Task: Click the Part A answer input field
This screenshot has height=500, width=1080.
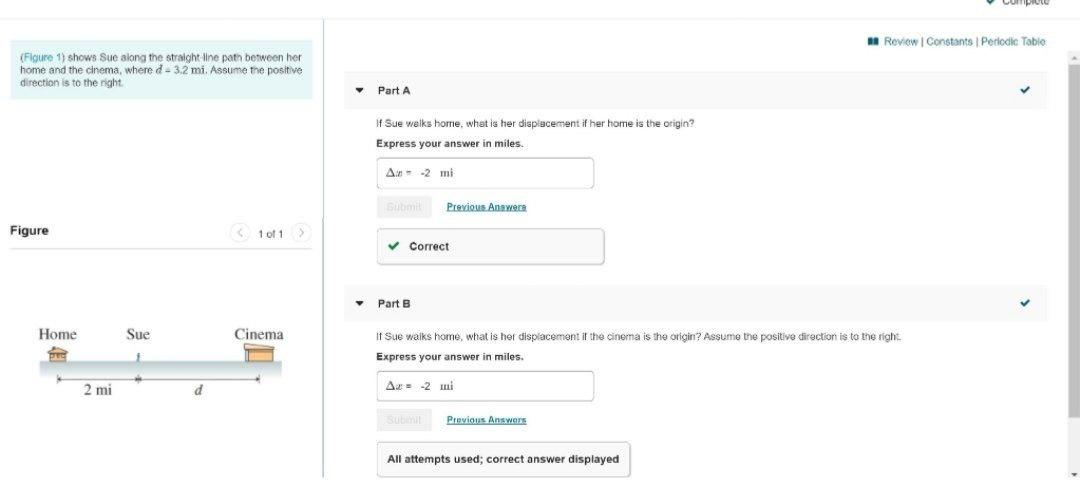Action: (485, 173)
